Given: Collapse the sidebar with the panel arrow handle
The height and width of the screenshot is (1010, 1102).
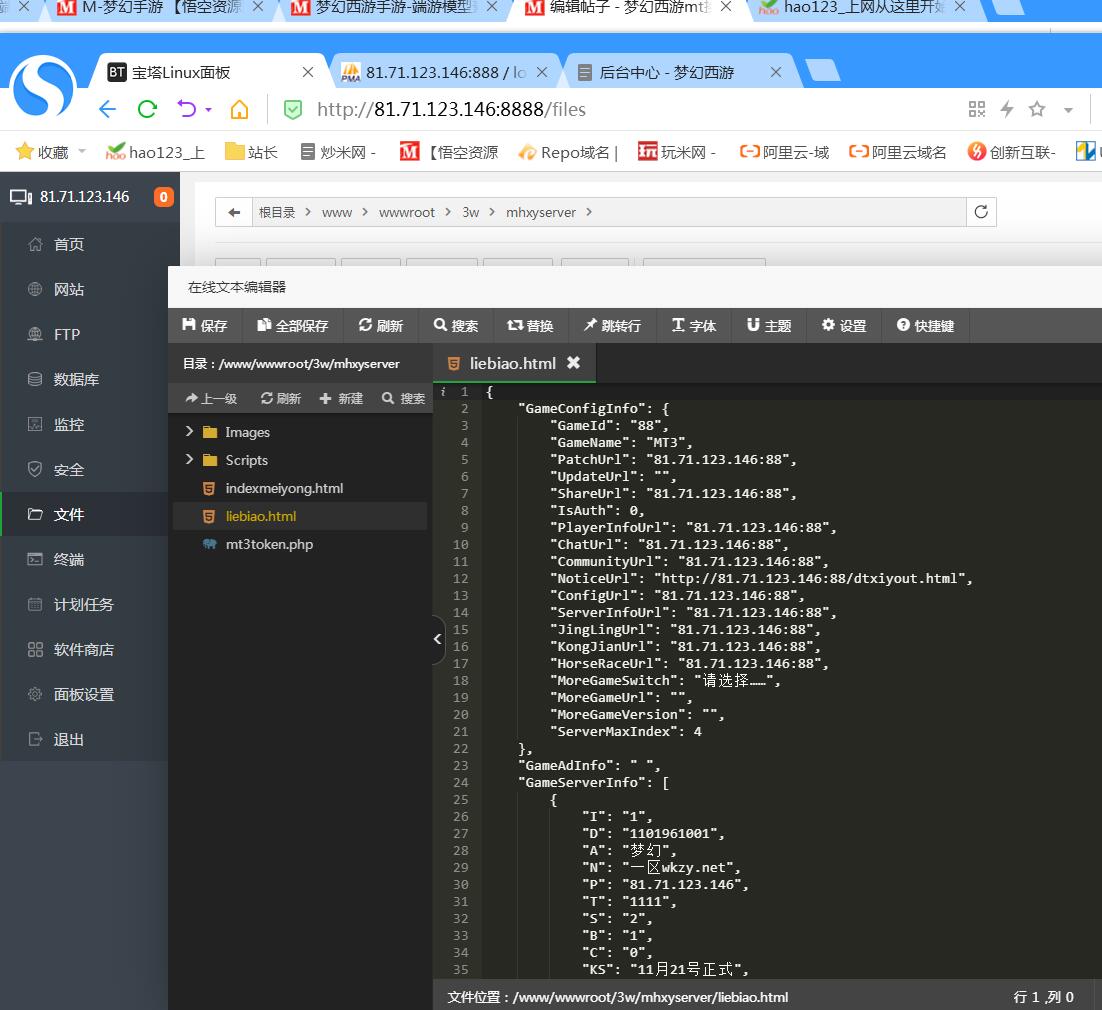Looking at the screenshot, I should tap(438, 640).
